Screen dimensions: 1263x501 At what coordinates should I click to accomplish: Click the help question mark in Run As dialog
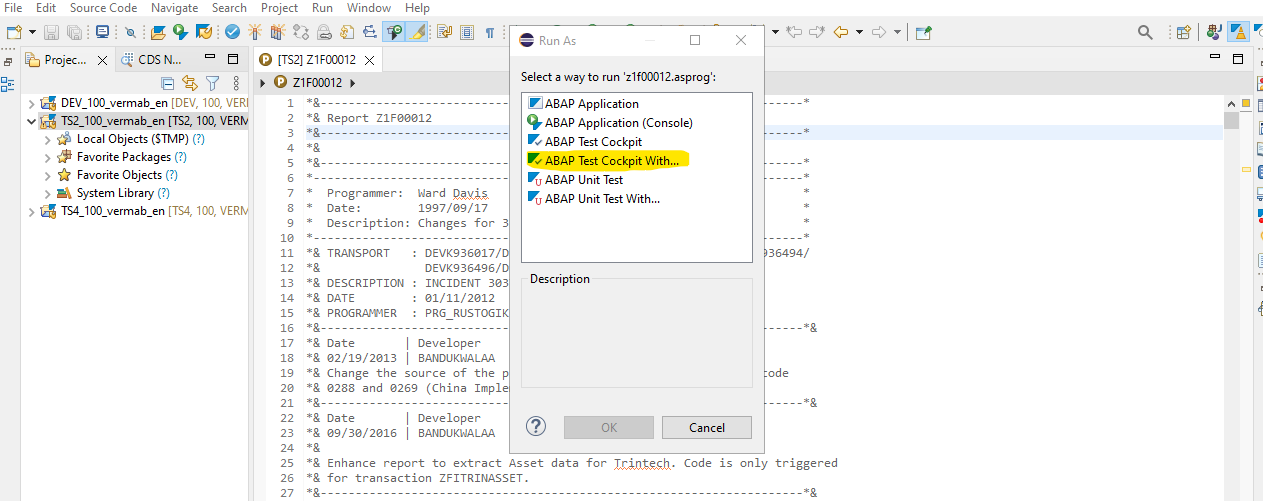(536, 427)
